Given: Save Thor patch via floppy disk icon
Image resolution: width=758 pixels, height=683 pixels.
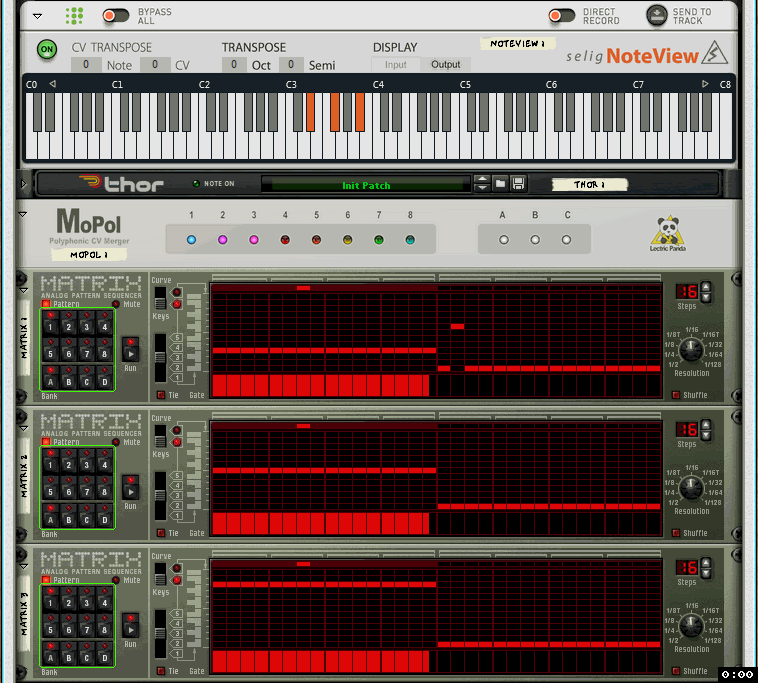Looking at the screenshot, I should click(x=518, y=184).
